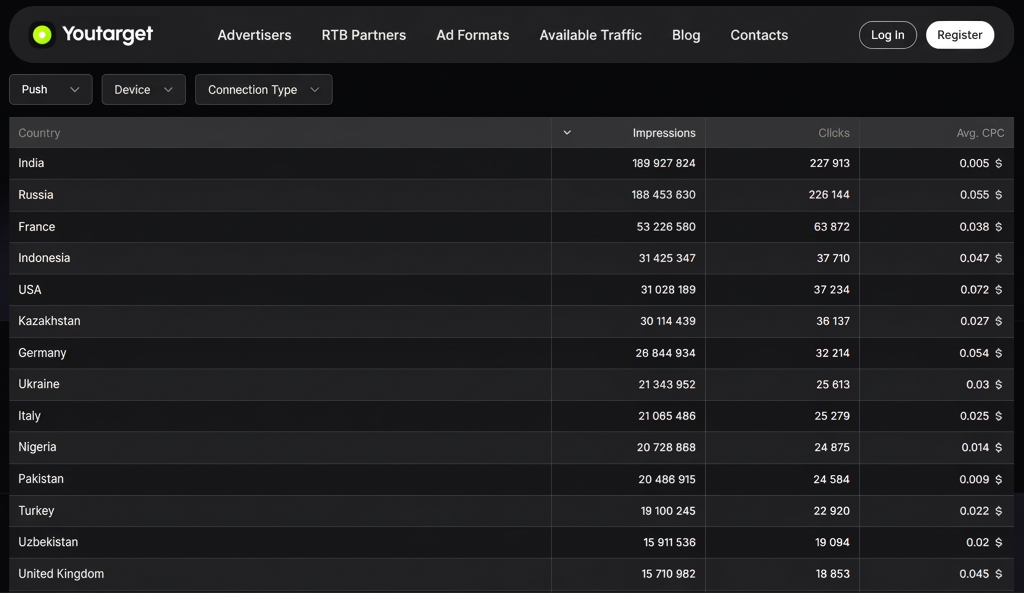Select the India country row

coord(511,163)
